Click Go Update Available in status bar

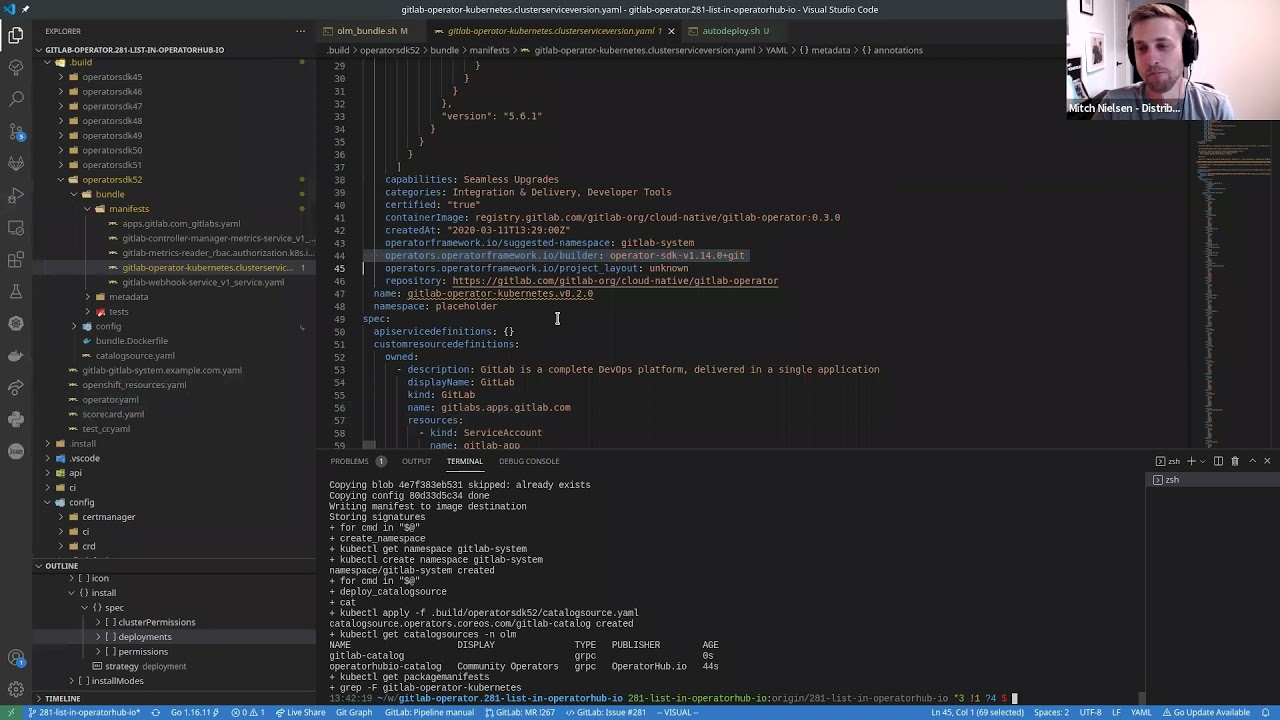(x=1206, y=712)
